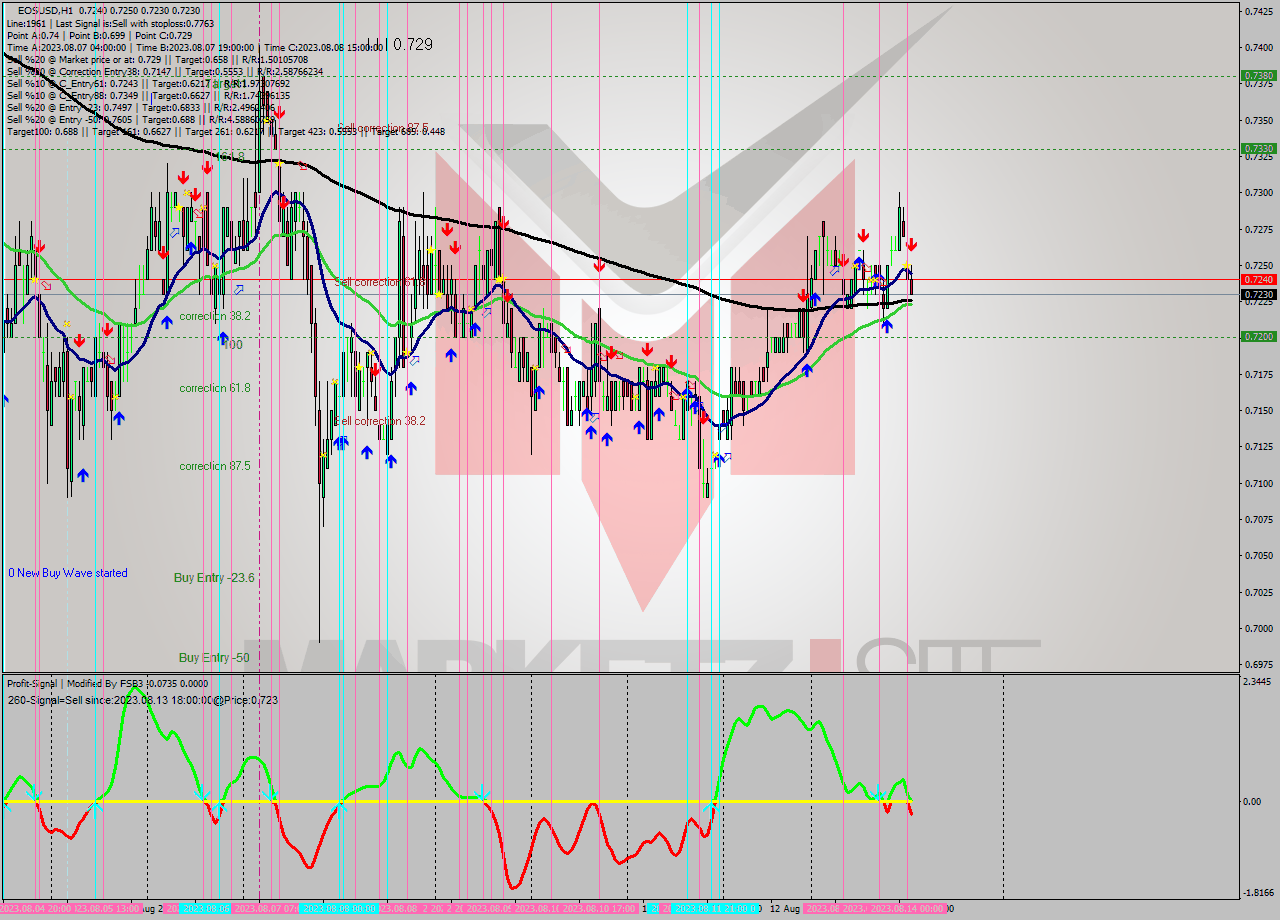Click the green 0.7330 price level tag
This screenshot has height=920, width=1280.
coord(1258,148)
